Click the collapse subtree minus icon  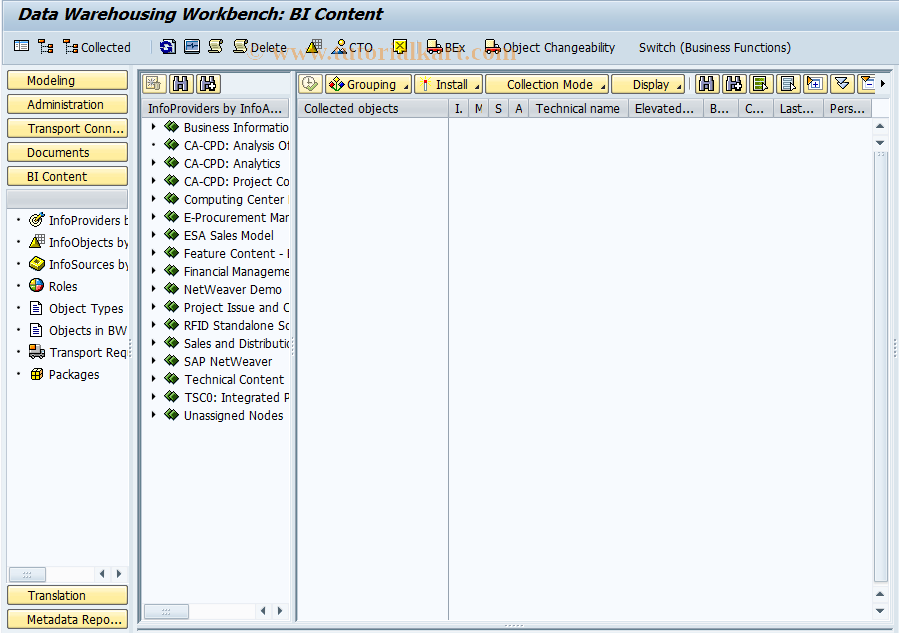pos(866,84)
